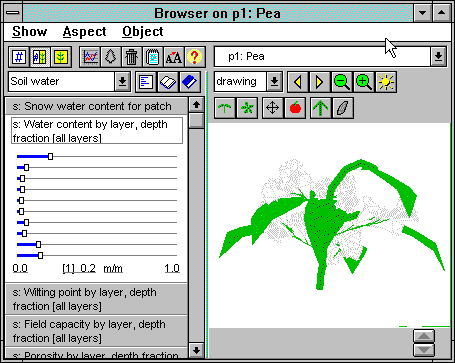Open the Aspect menu
The height and width of the screenshot is (363, 455).
[x=84, y=32]
